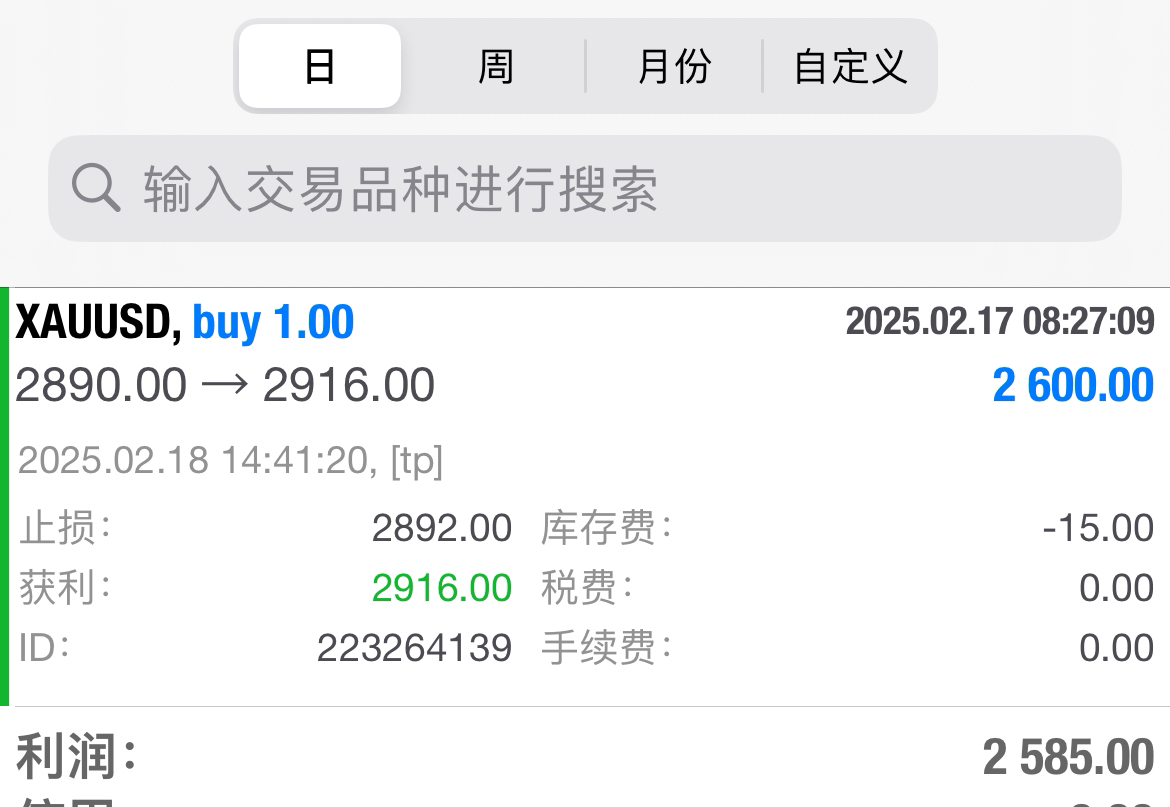Tap the blue buy 1.00 label

273,323
